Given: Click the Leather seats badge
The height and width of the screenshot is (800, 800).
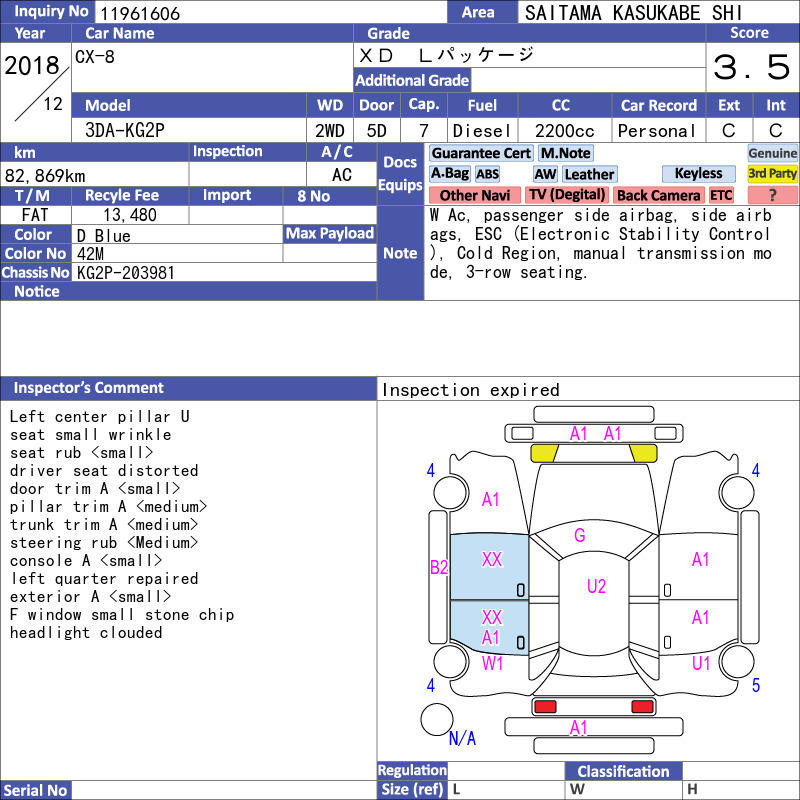Looking at the screenshot, I should 590,174.
